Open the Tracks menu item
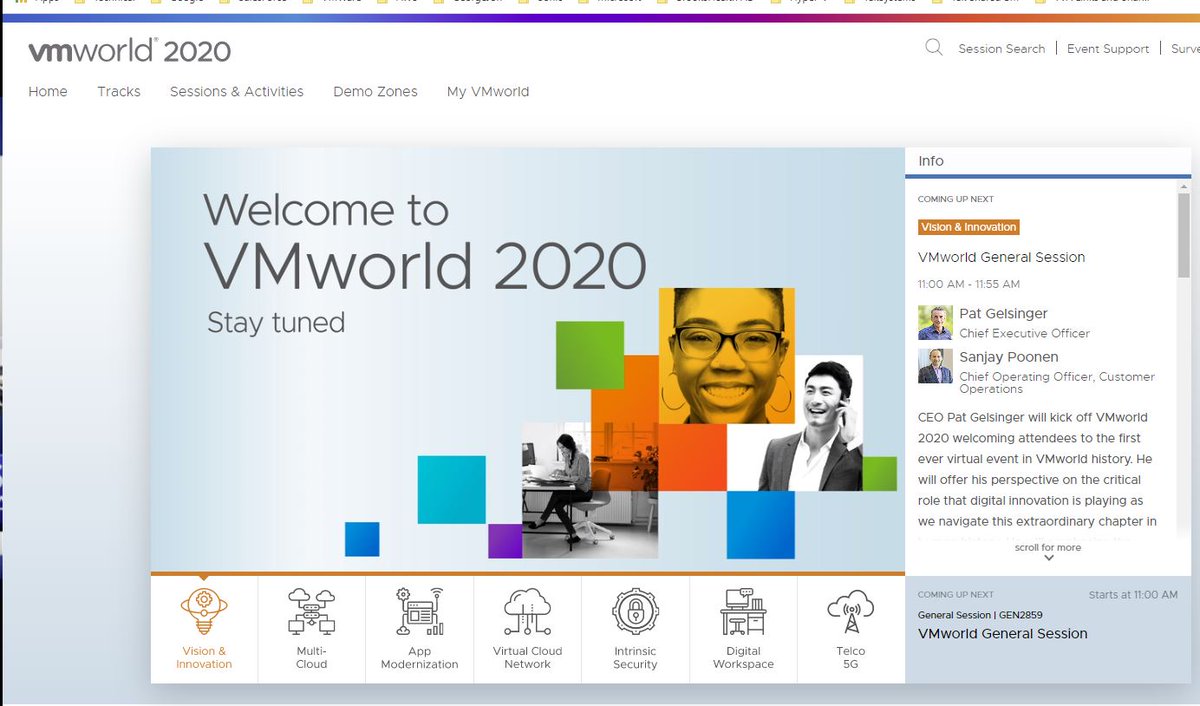 (118, 91)
